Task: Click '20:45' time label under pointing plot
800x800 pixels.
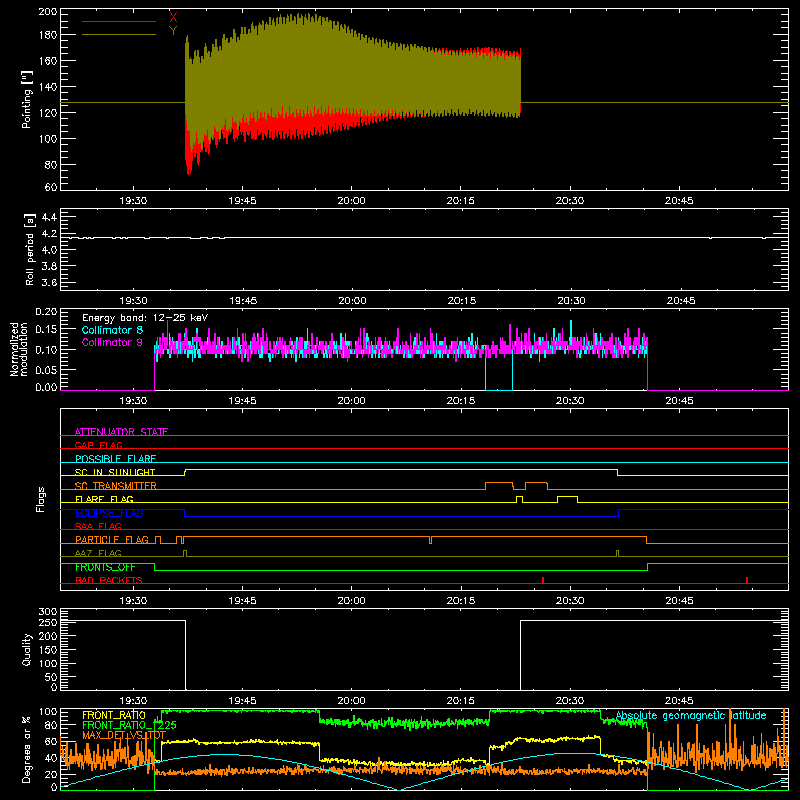Action: pos(679,201)
